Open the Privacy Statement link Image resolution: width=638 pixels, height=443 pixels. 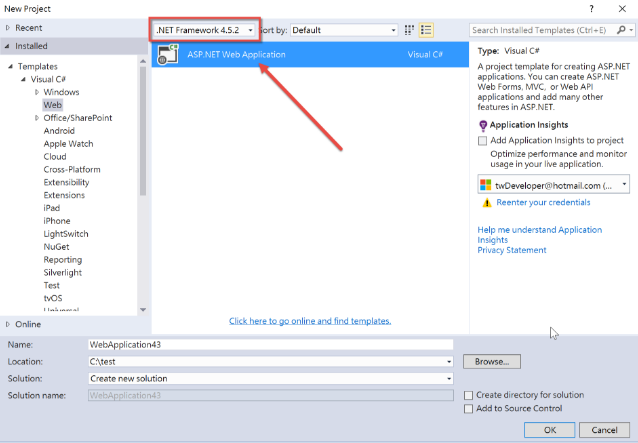tap(512, 250)
